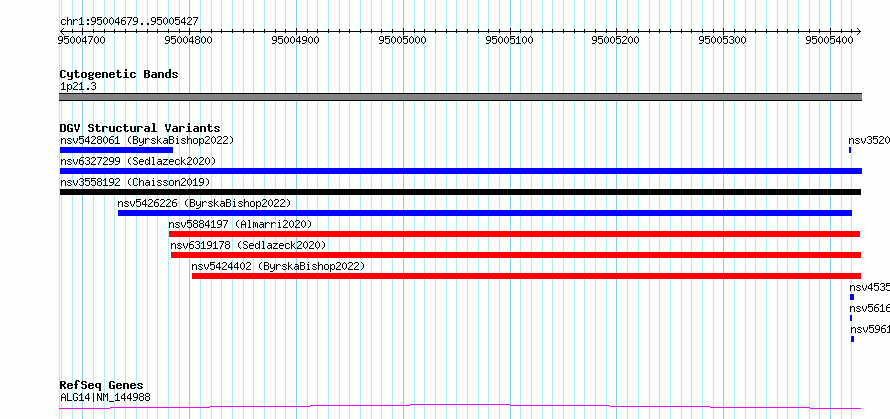Click the magenta ALG14 gene line
The width and height of the screenshot is (890, 419).
click(x=460, y=407)
